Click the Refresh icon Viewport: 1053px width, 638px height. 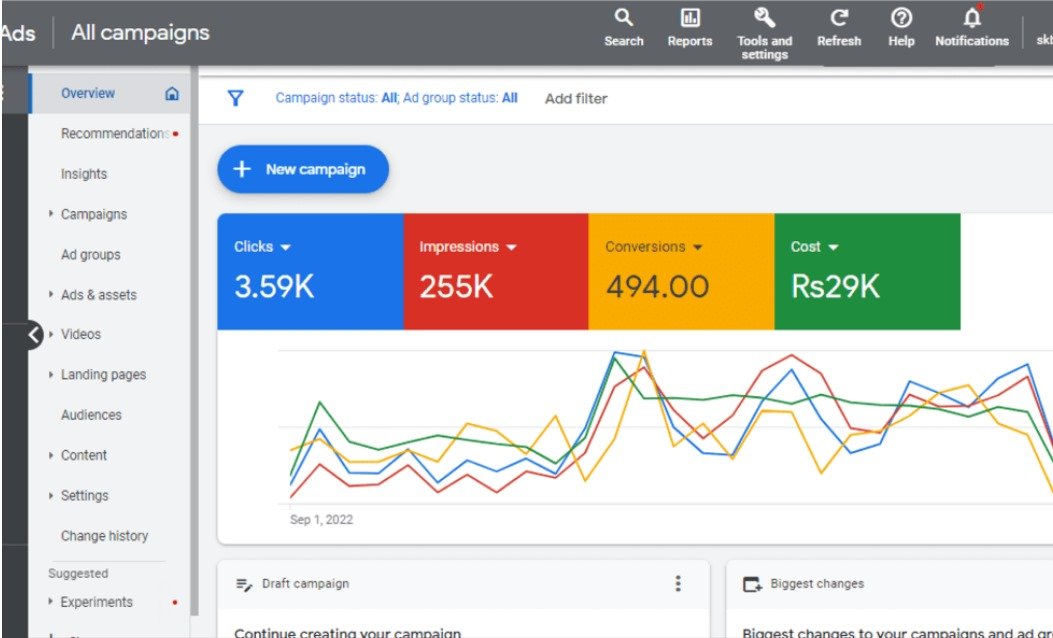(x=839, y=19)
